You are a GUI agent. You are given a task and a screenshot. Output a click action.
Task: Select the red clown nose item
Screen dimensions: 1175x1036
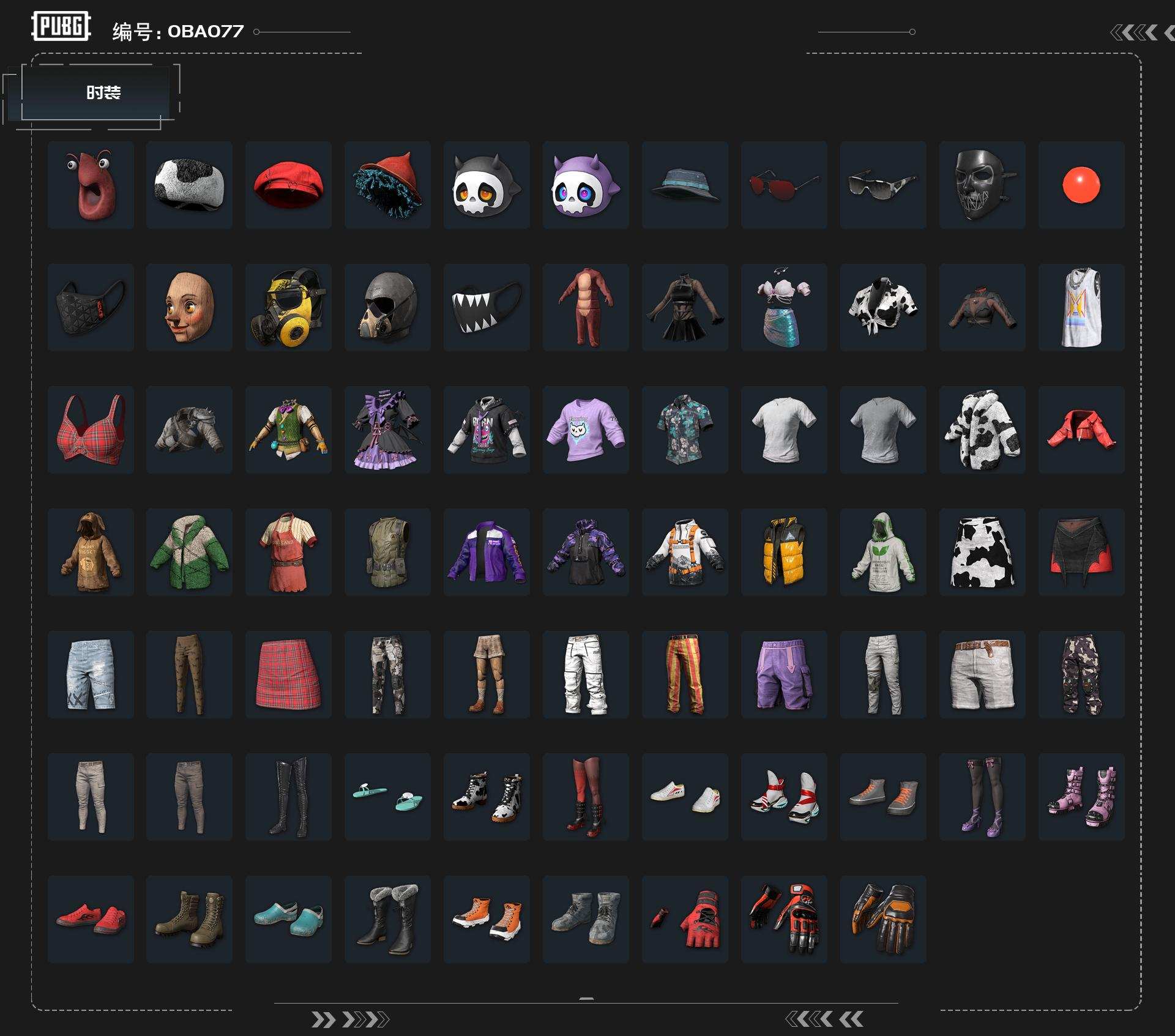tap(1081, 185)
